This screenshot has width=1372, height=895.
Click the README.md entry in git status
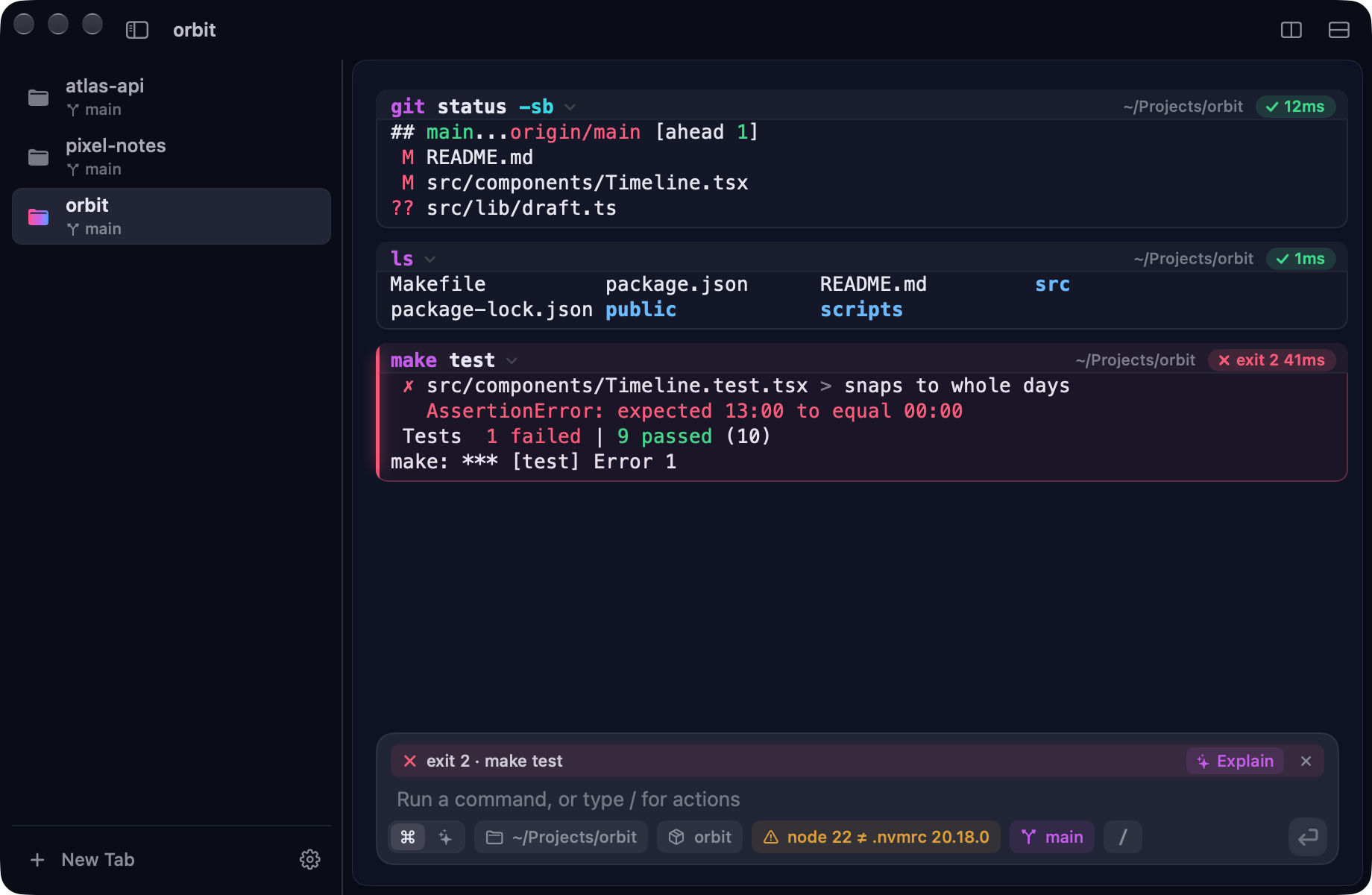pos(479,157)
